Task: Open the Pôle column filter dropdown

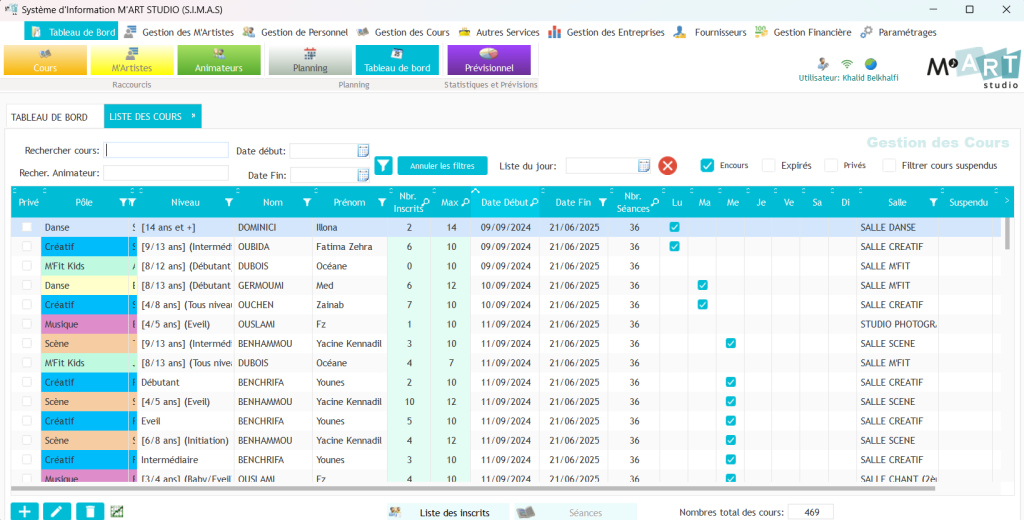Action: pyautogui.click(x=123, y=203)
